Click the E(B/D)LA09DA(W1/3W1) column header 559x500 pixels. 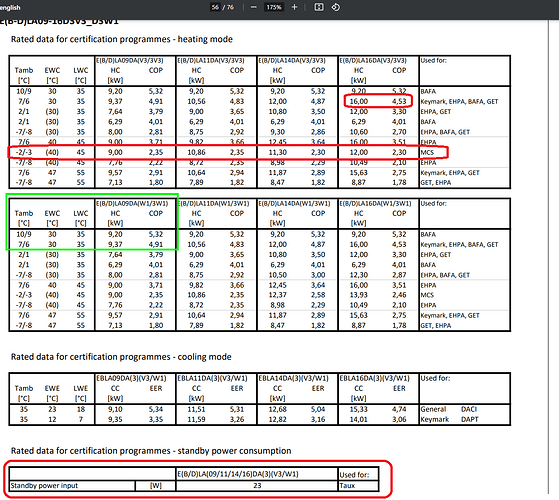[132, 203]
